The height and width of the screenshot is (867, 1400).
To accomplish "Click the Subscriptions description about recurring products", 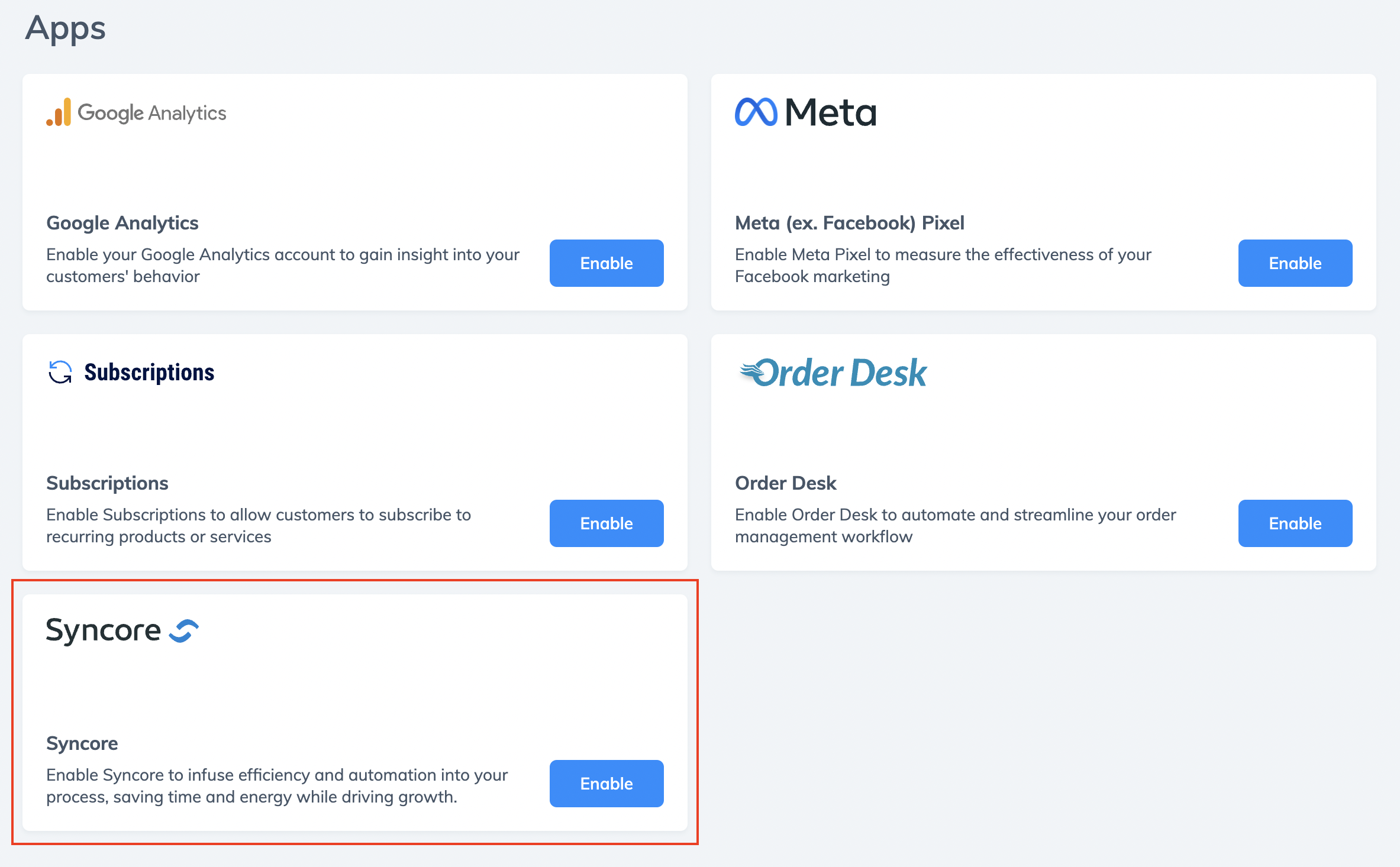I will 259,525.
